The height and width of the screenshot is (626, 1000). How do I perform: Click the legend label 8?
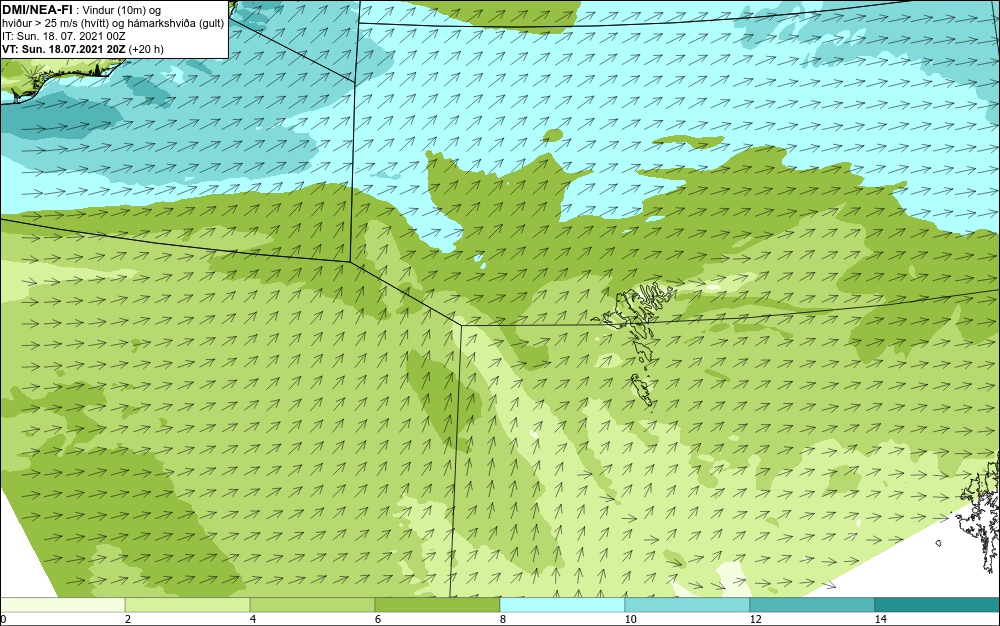(x=503, y=619)
